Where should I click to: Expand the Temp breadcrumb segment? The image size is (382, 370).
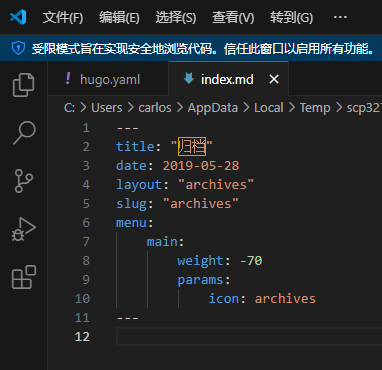click(x=315, y=108)
